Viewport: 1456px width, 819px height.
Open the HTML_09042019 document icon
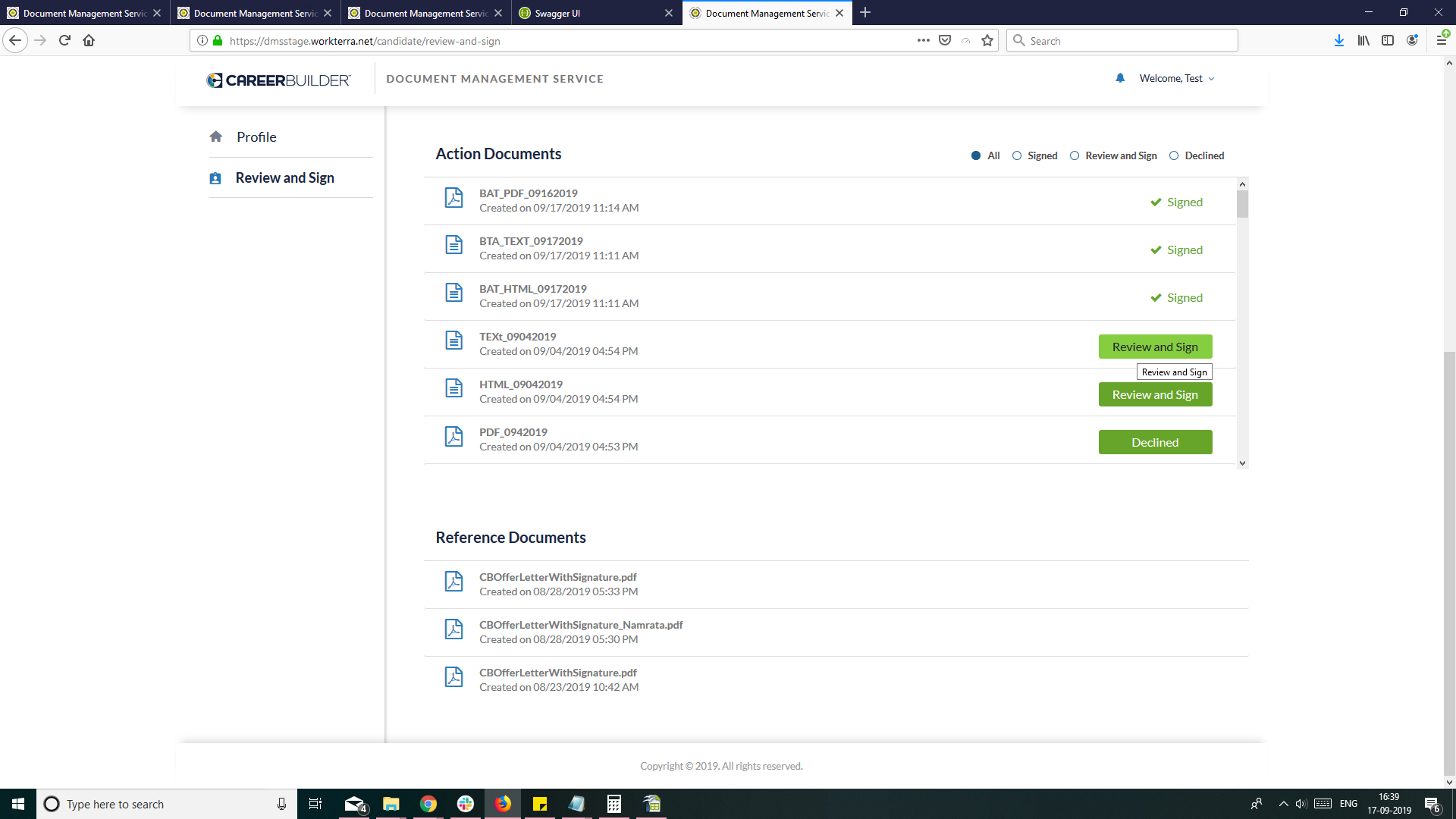point(453,388)
